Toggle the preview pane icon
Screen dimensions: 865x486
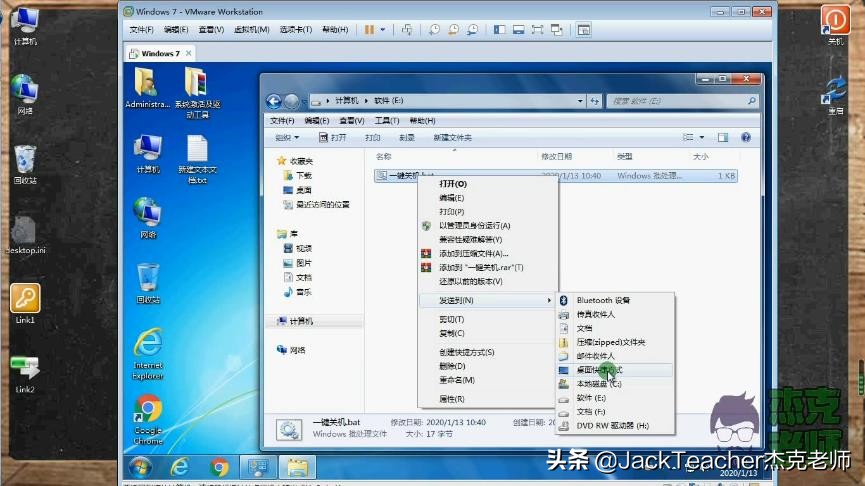tap(723, 137)
